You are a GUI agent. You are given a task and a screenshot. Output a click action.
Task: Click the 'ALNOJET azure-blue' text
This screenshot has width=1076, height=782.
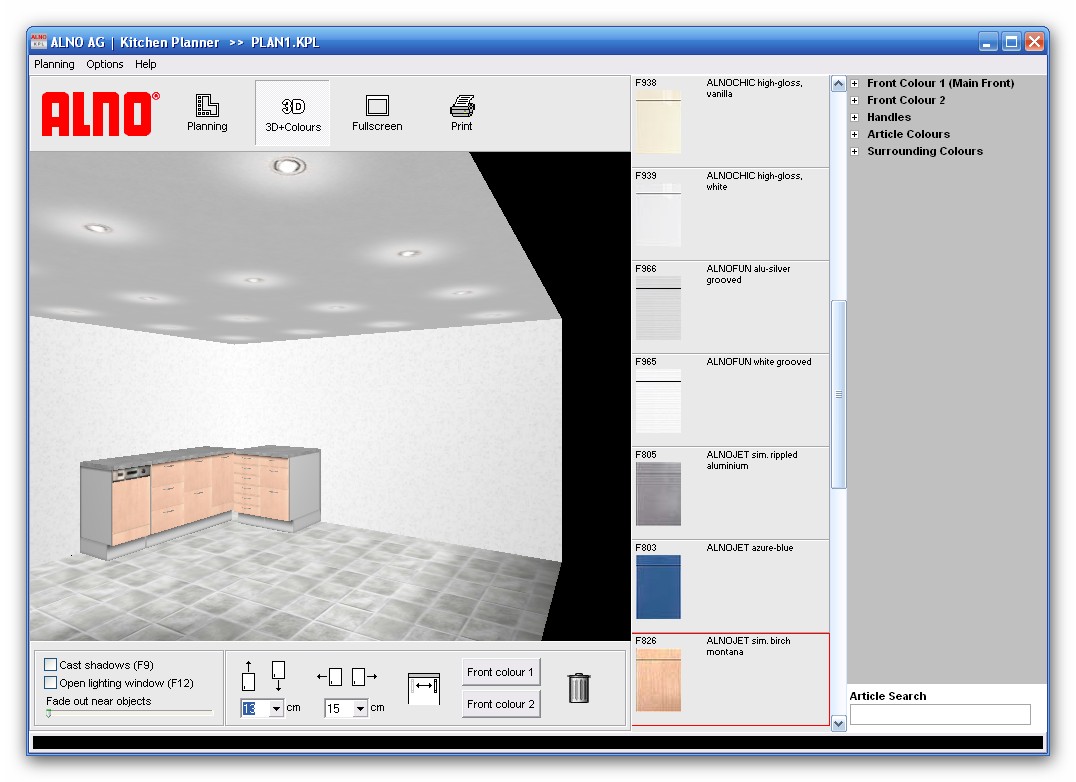pos(749,547)
